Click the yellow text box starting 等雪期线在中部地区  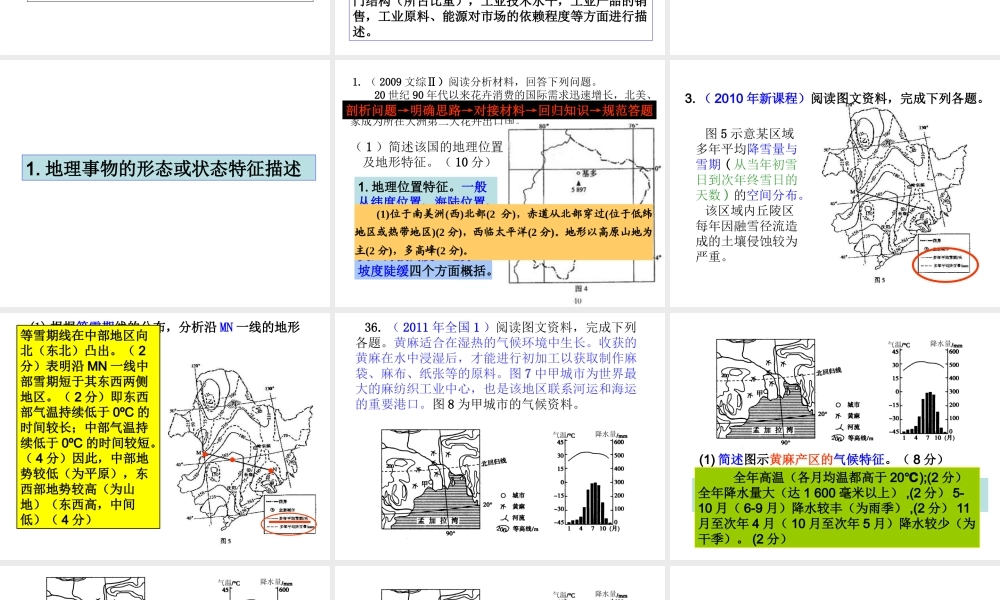(88, 427)
